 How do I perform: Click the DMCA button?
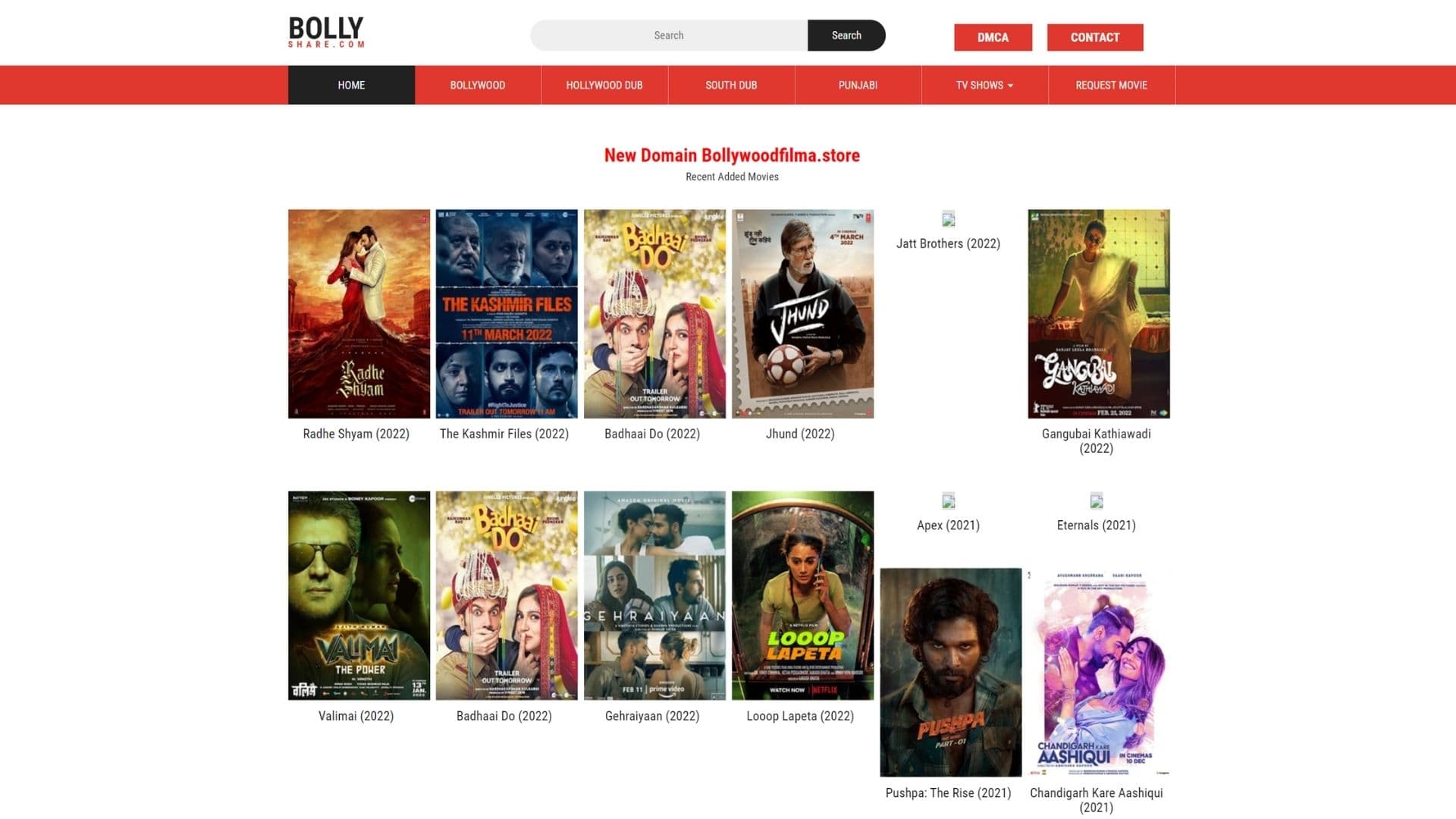click(x=993, y=37)
